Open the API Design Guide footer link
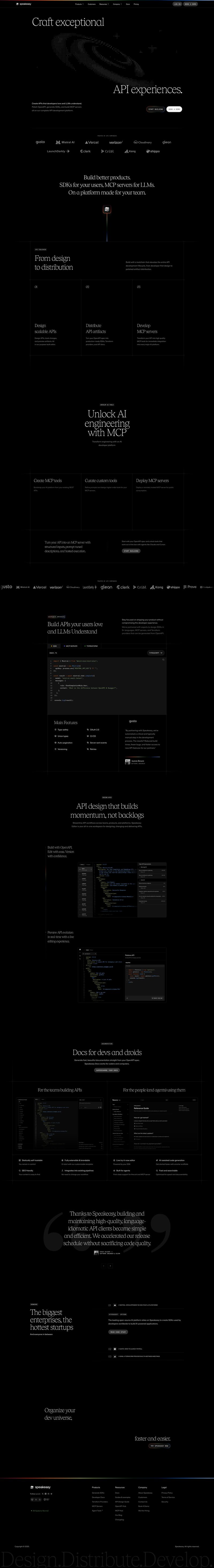 pos(122,1502)
